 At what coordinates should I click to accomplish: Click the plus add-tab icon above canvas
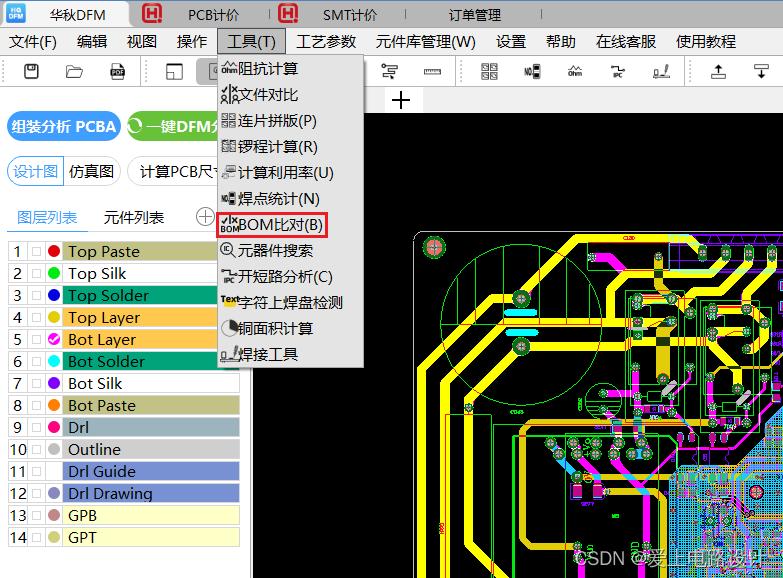click(401, 100)
